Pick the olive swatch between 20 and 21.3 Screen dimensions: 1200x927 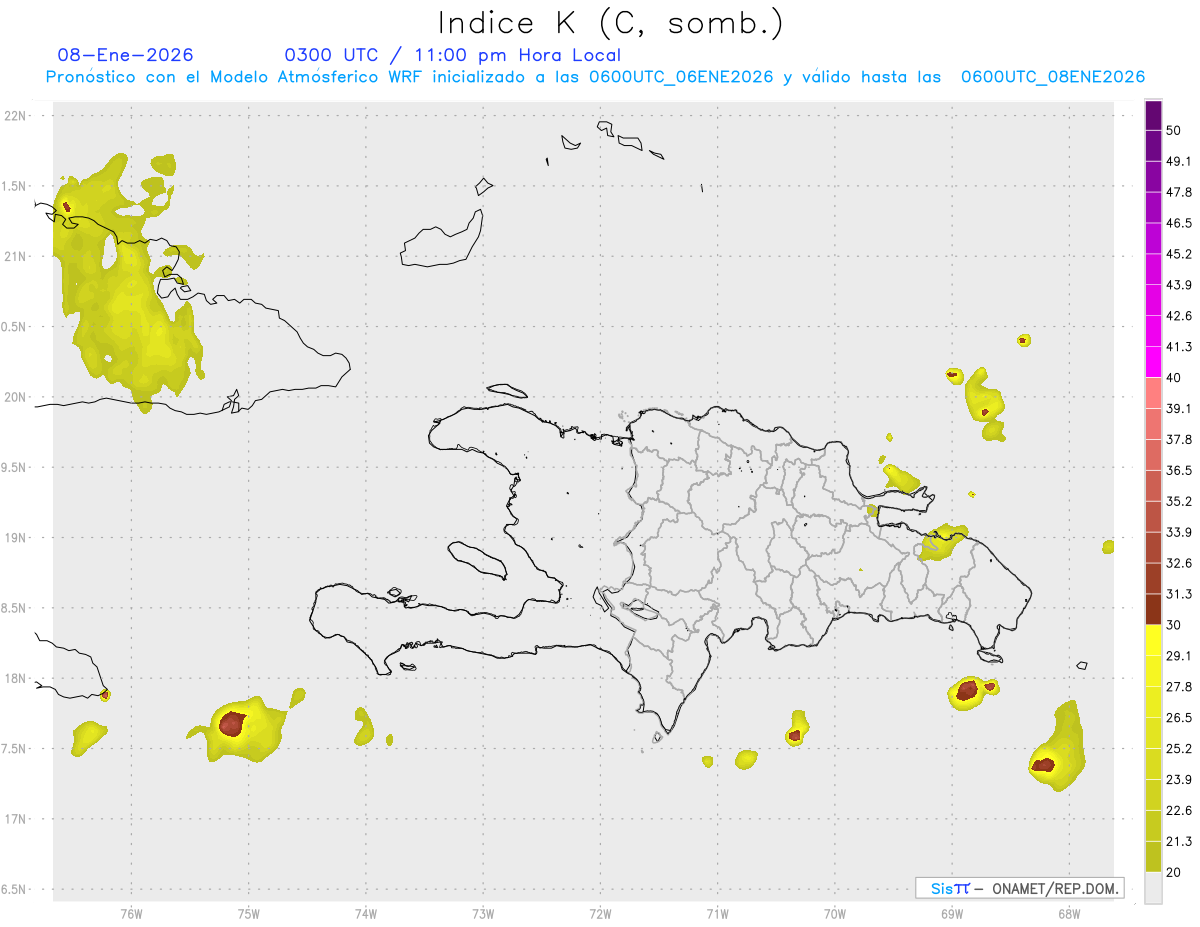tap(1153, 856)
